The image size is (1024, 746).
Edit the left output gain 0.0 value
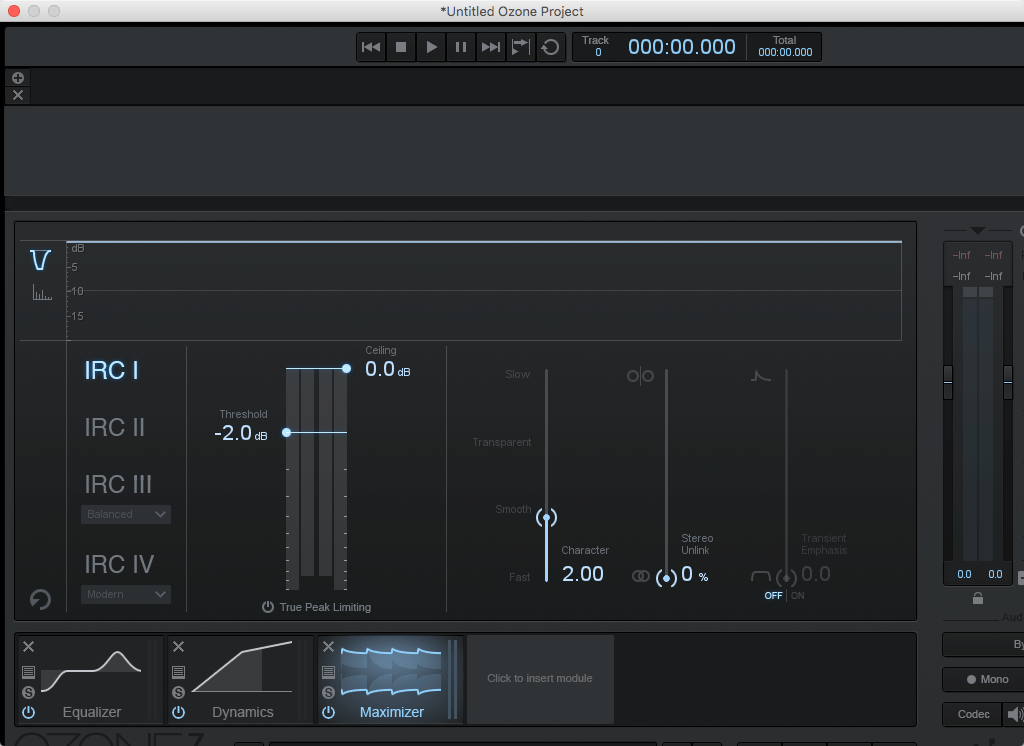[x=964, y=574]
